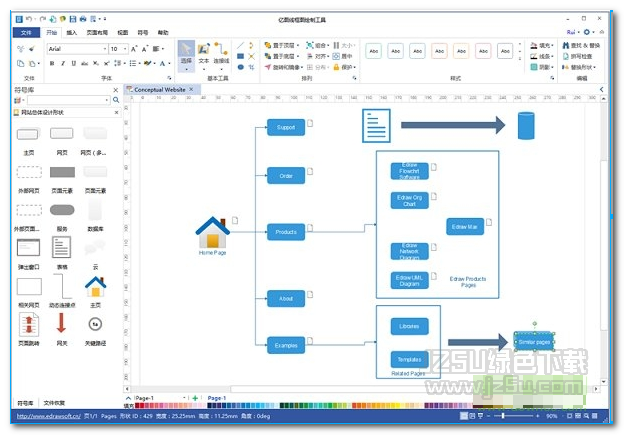Select the Conceptual Website document tab

point(160,90)
